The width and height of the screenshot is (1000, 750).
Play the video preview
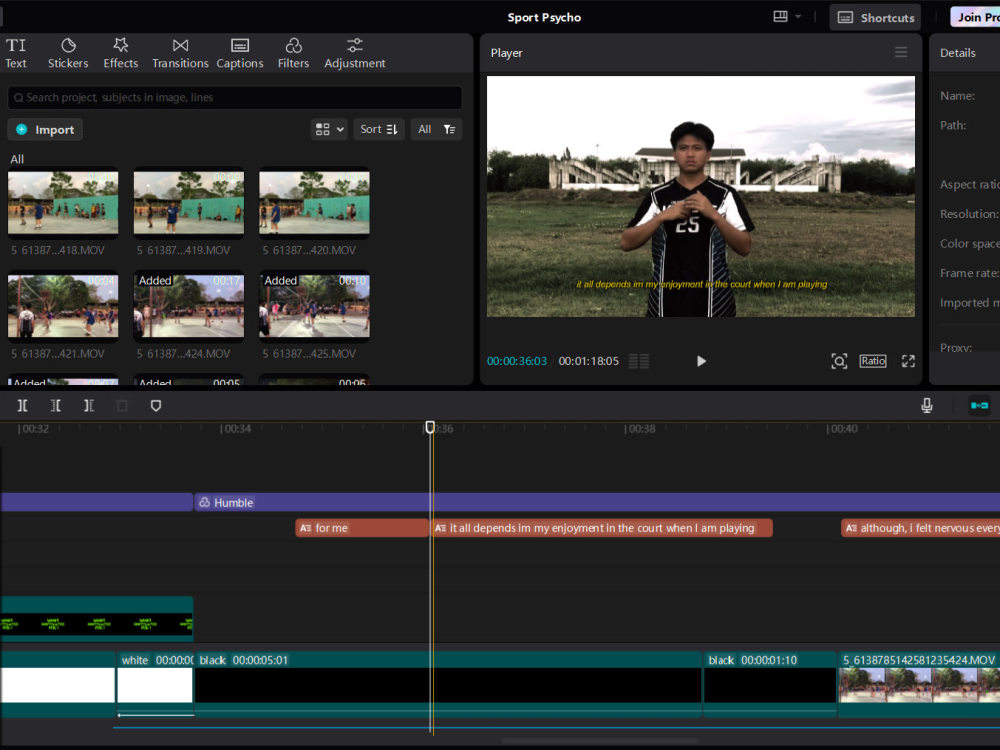point(701,361)
